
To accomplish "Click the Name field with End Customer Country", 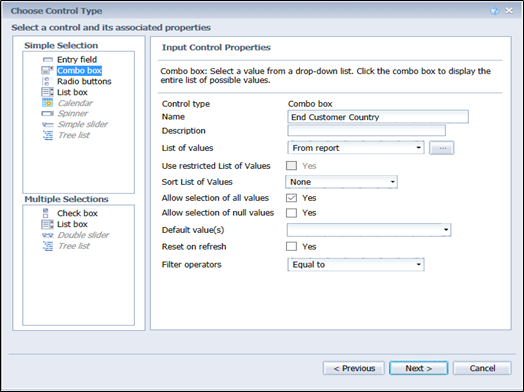I will tap(378, 117).
